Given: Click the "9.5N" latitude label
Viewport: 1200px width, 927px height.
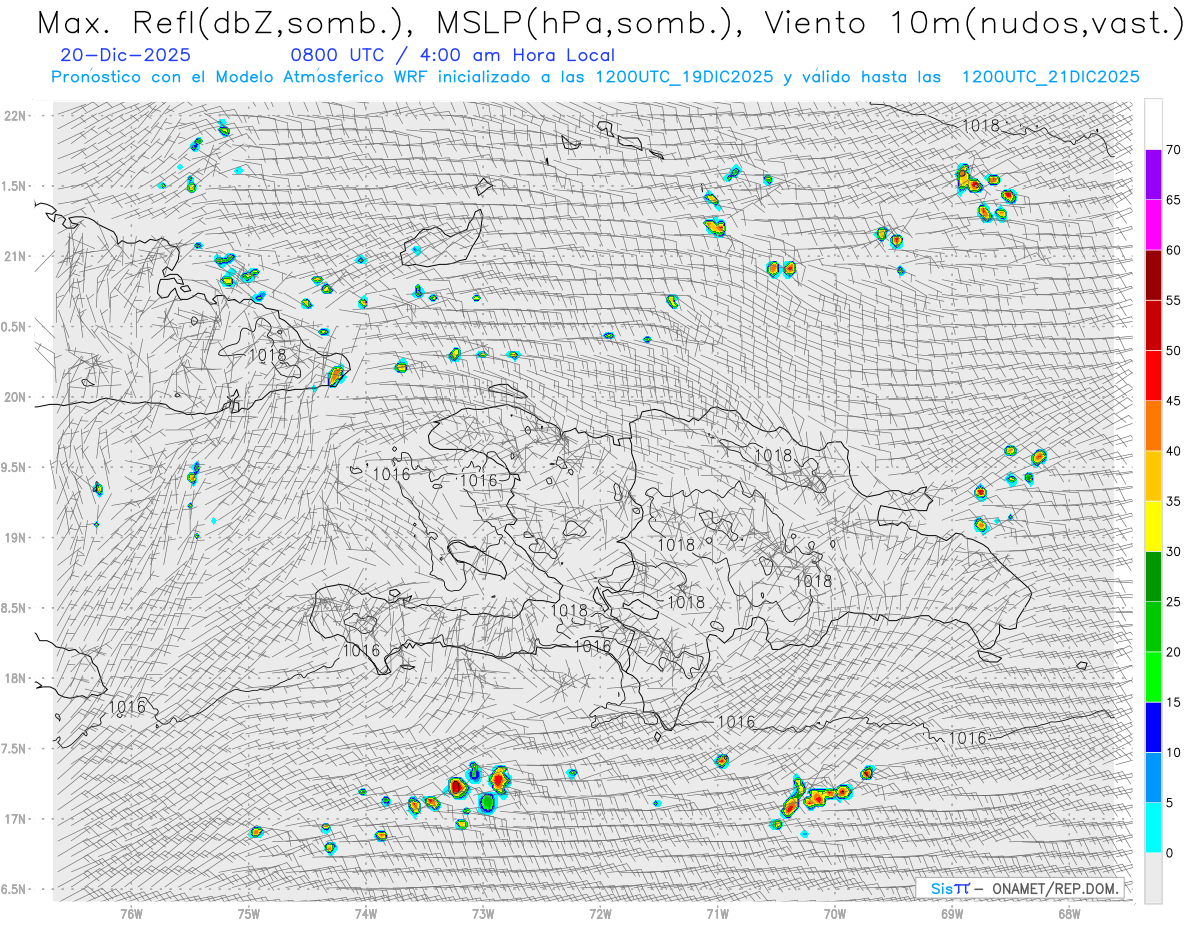Looking at the screenshot, I should pyautogui.click(x=15, y=467).
